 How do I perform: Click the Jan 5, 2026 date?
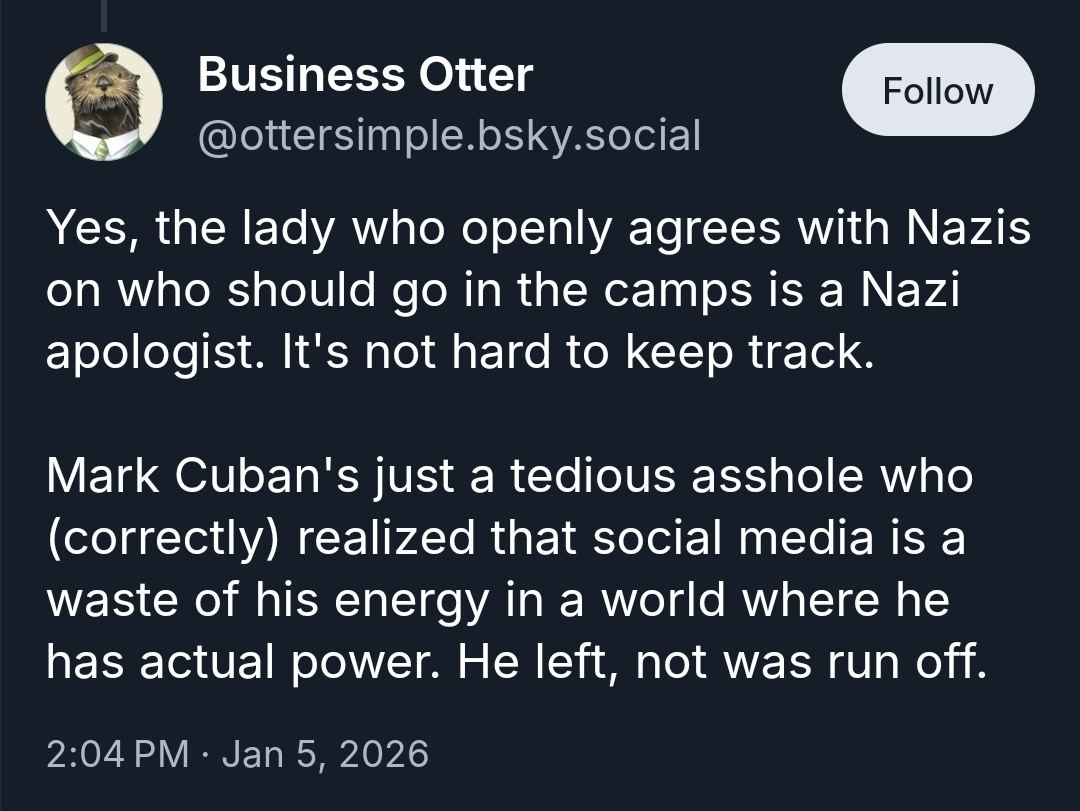(x=325, y=753)
